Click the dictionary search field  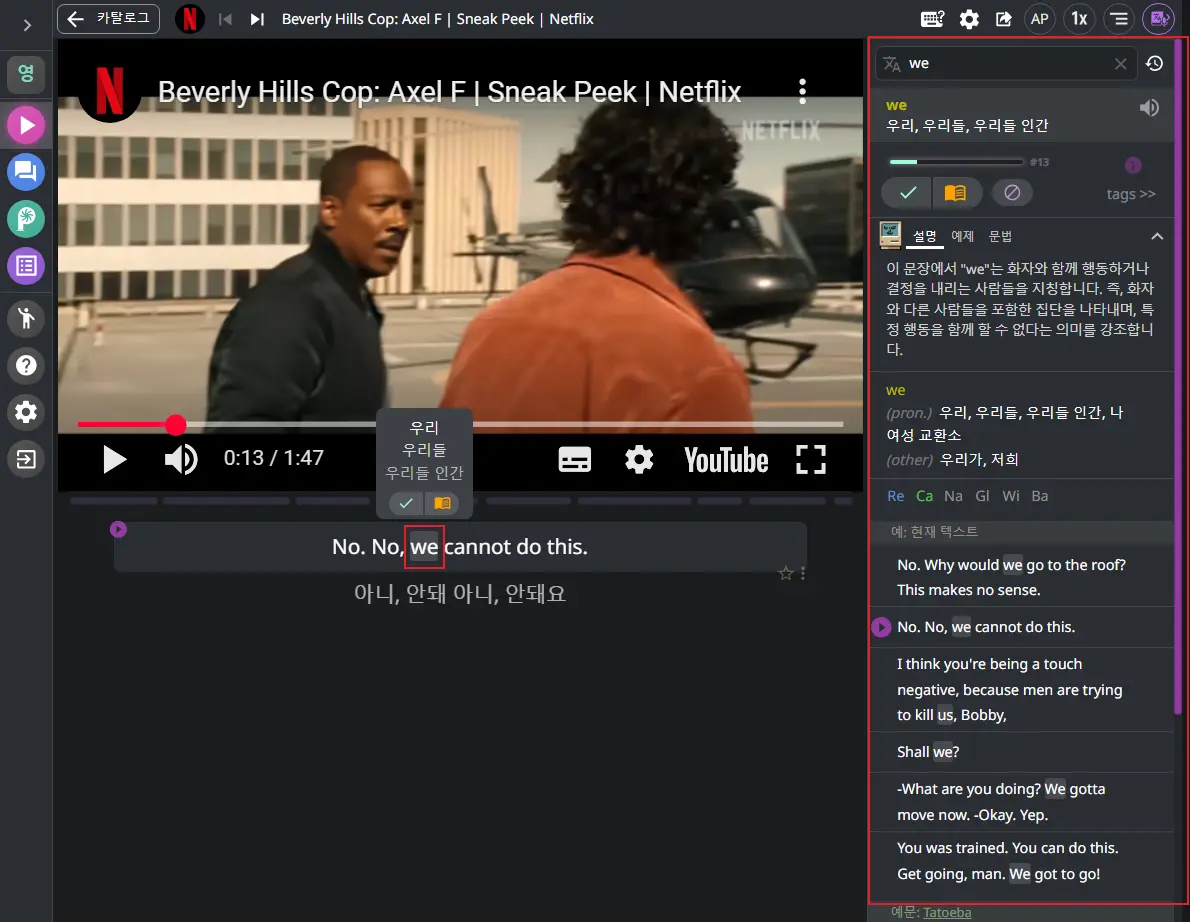[x=1006, y=64]
